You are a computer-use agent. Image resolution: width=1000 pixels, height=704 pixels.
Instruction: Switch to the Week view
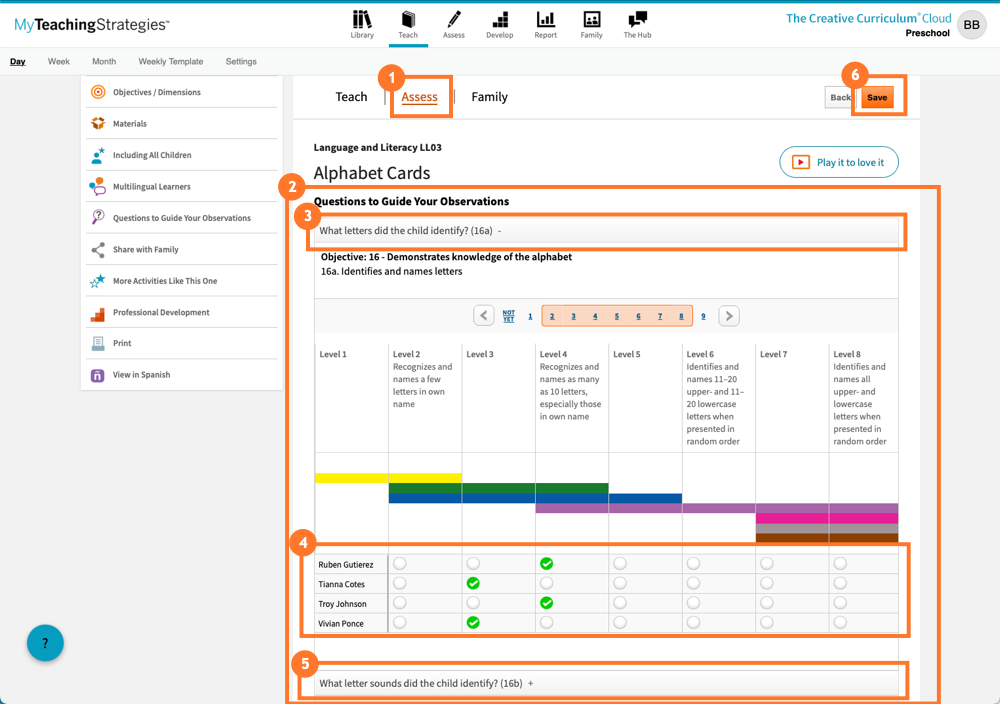coord(58,61)
